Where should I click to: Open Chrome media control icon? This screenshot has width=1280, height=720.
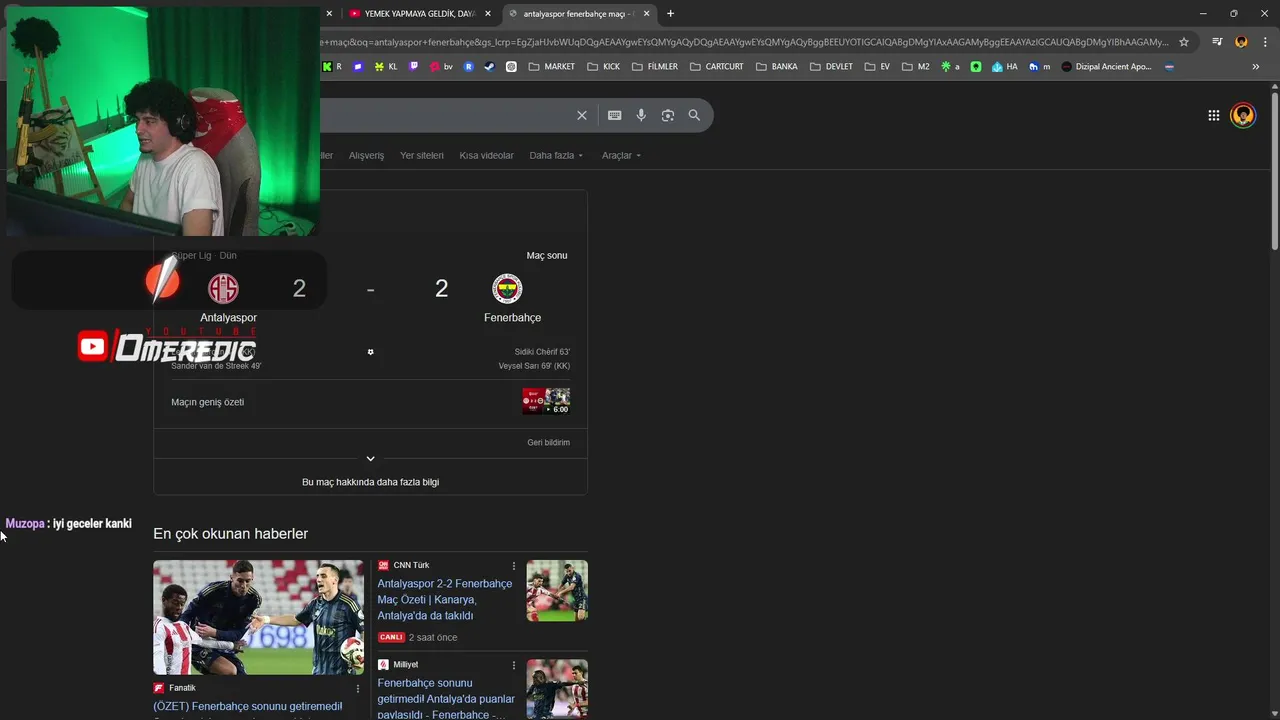coord(1217,42)
